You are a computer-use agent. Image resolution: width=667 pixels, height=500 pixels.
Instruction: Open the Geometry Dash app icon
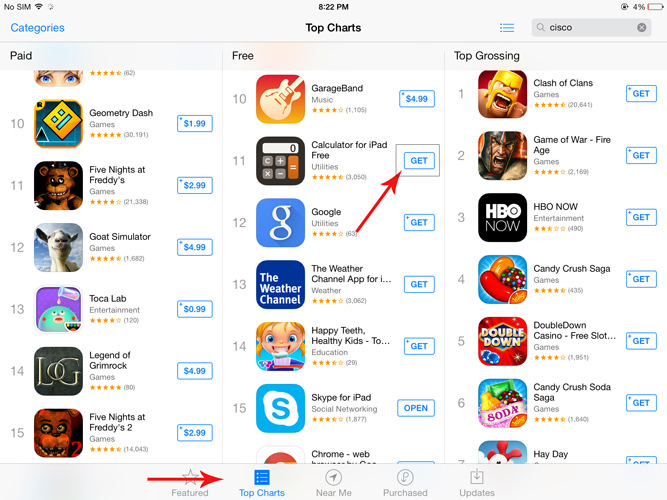click(x=58, y=124)
